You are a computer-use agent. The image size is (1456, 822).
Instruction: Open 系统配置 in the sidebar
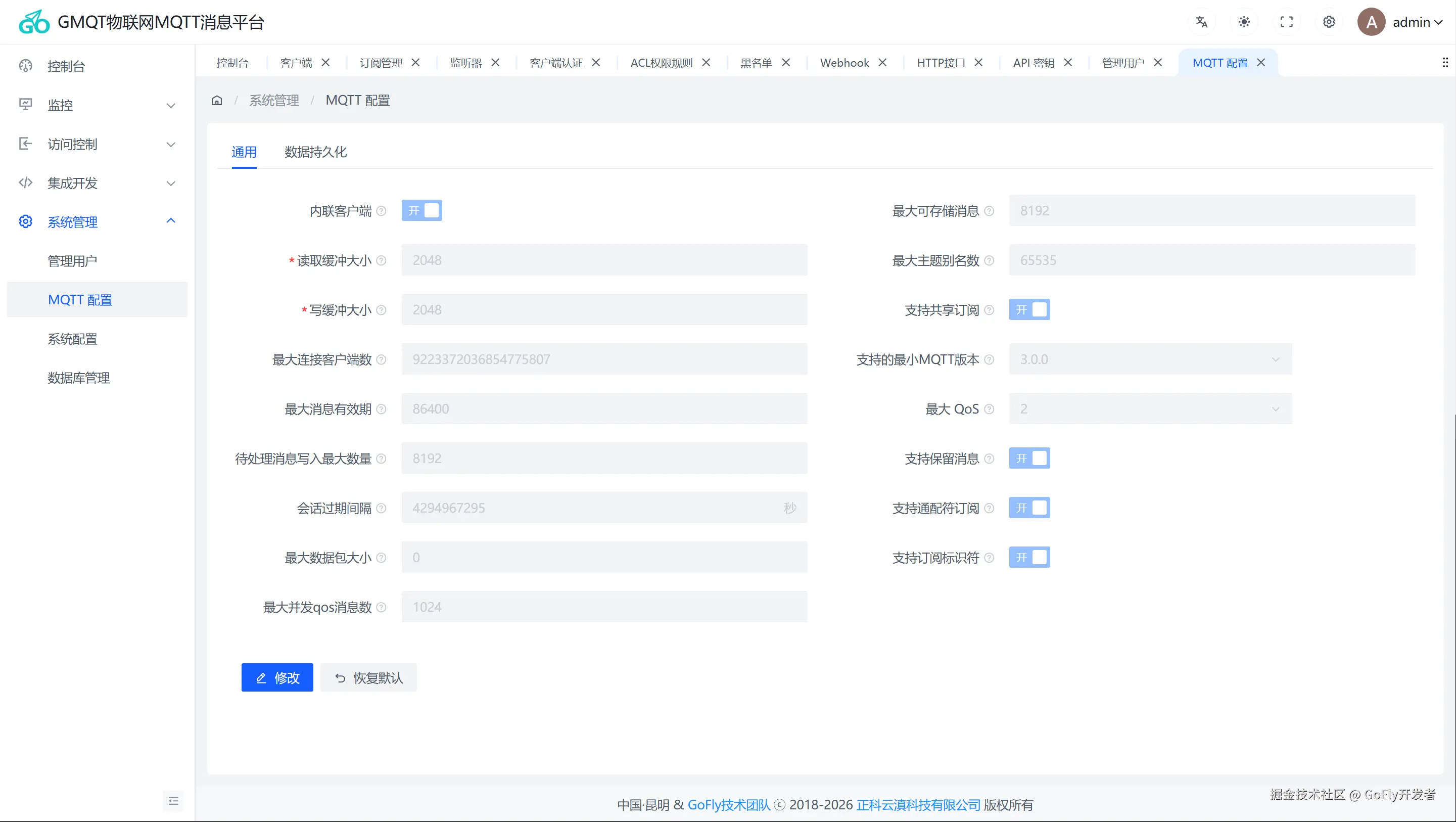pos(97,339)
